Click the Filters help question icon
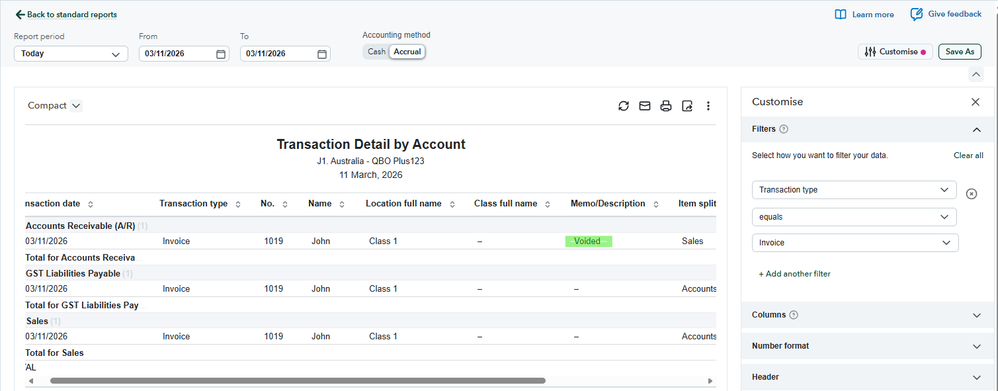This screenshot has width=998, height=391. (784, 129)
